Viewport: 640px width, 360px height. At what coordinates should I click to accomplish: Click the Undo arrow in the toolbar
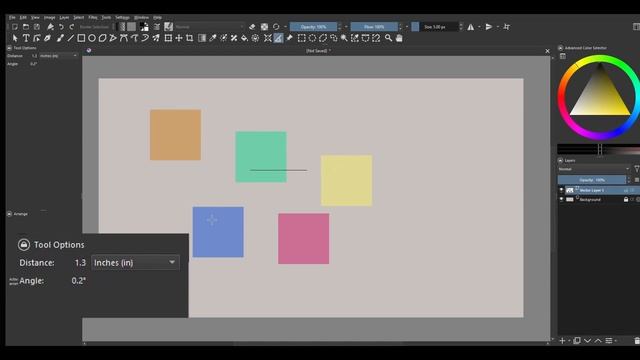pyautogui.click(x=61, y=27)
